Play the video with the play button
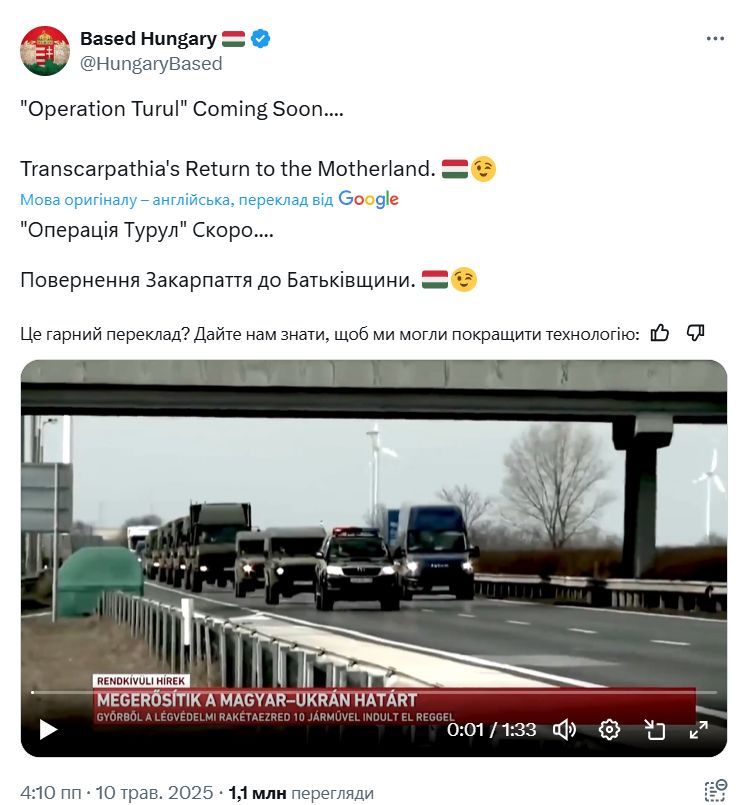Viewport: 745px width, 805px height. [x=48, y=730]
